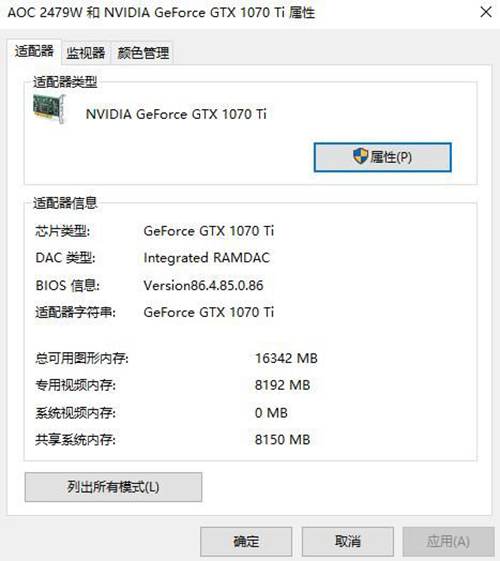Screen dimensions: 500x561
Task: Click the BIOS Version86.4.85.0.86 text
Action: click(x=204, y=286)
